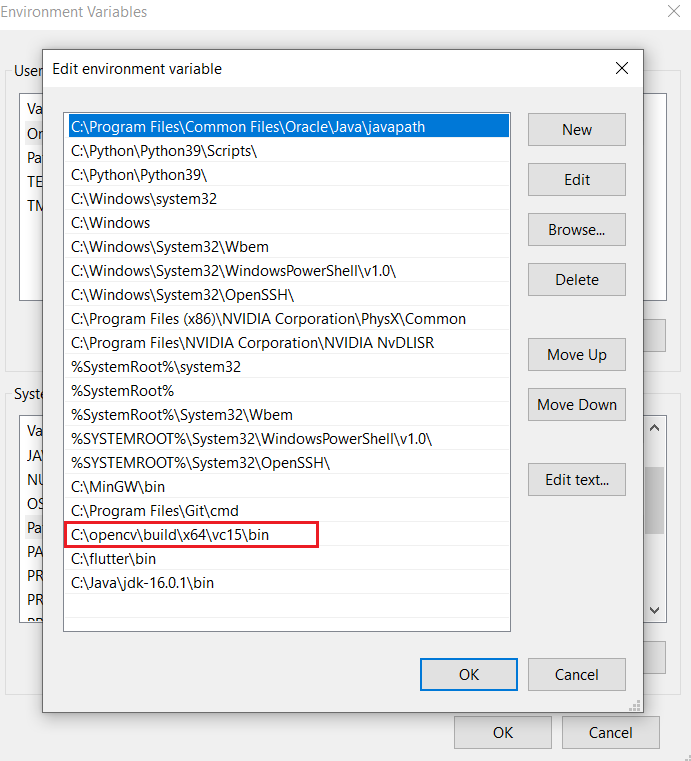Select the %SystemRoot% path entry

(287, 391)
